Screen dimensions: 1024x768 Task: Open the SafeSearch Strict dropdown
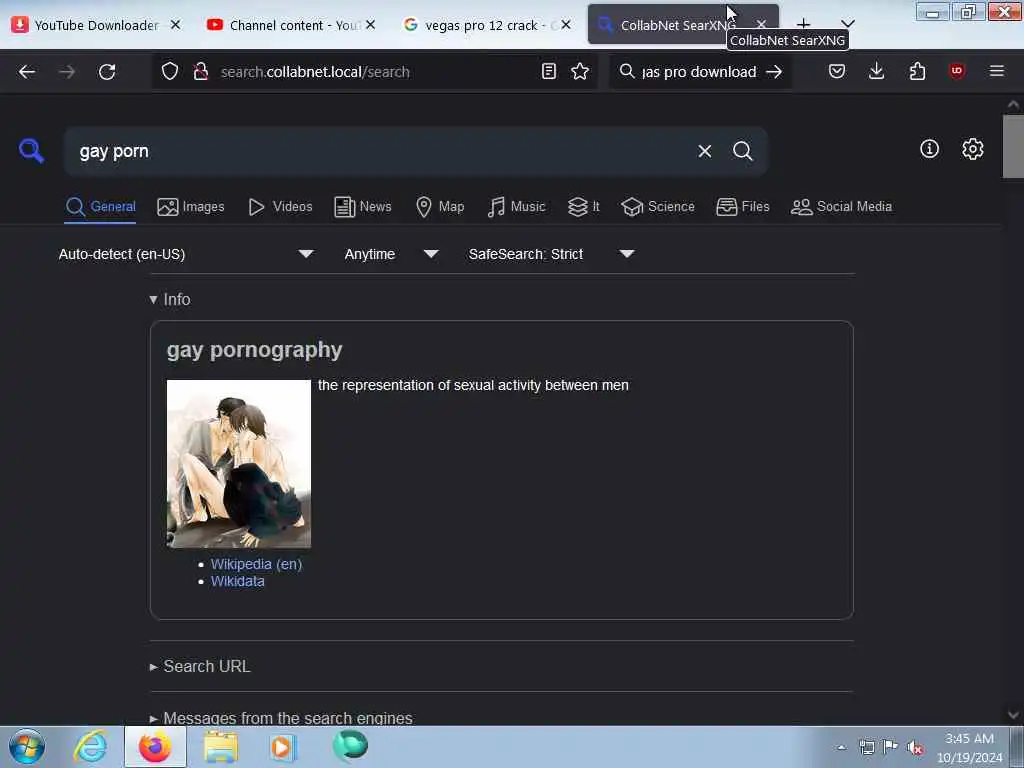tap(551, 254)
